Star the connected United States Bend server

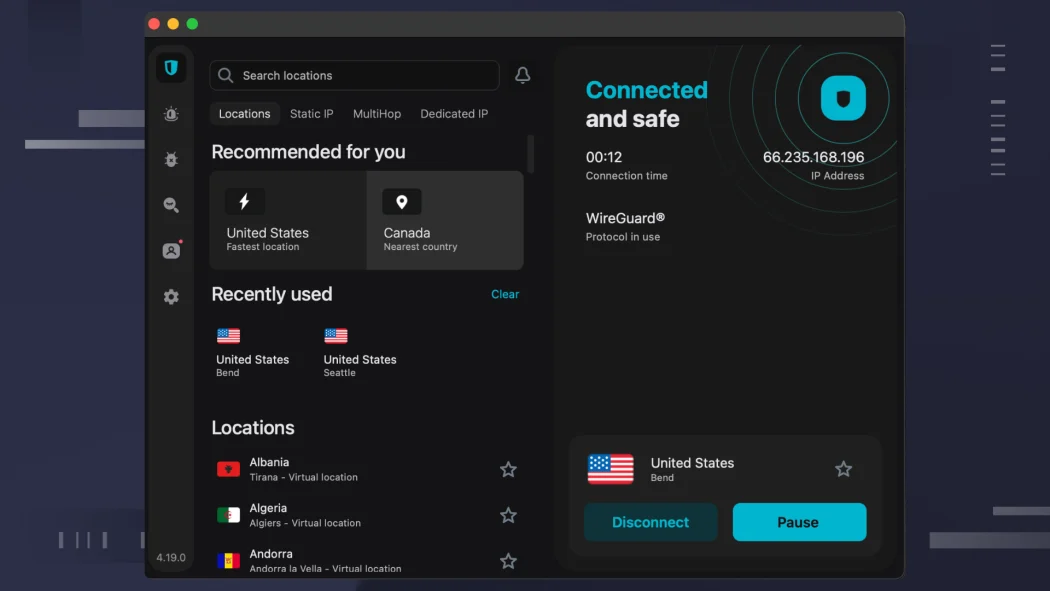tap(843, 468)
